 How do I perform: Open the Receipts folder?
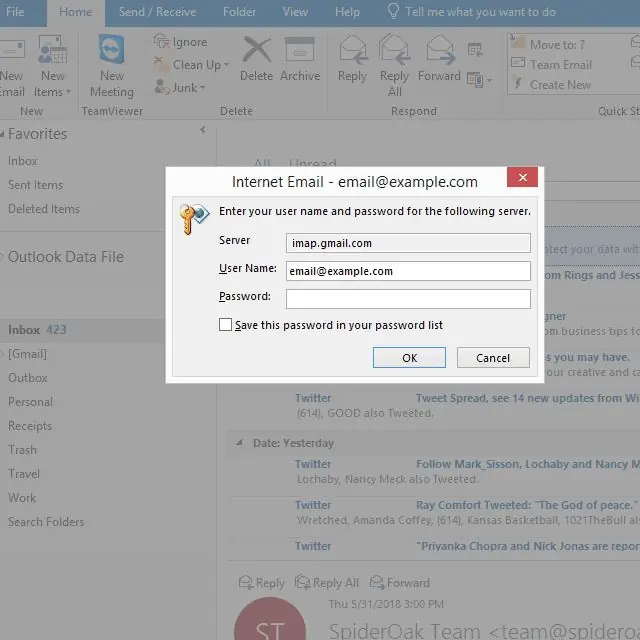point(30,426)
